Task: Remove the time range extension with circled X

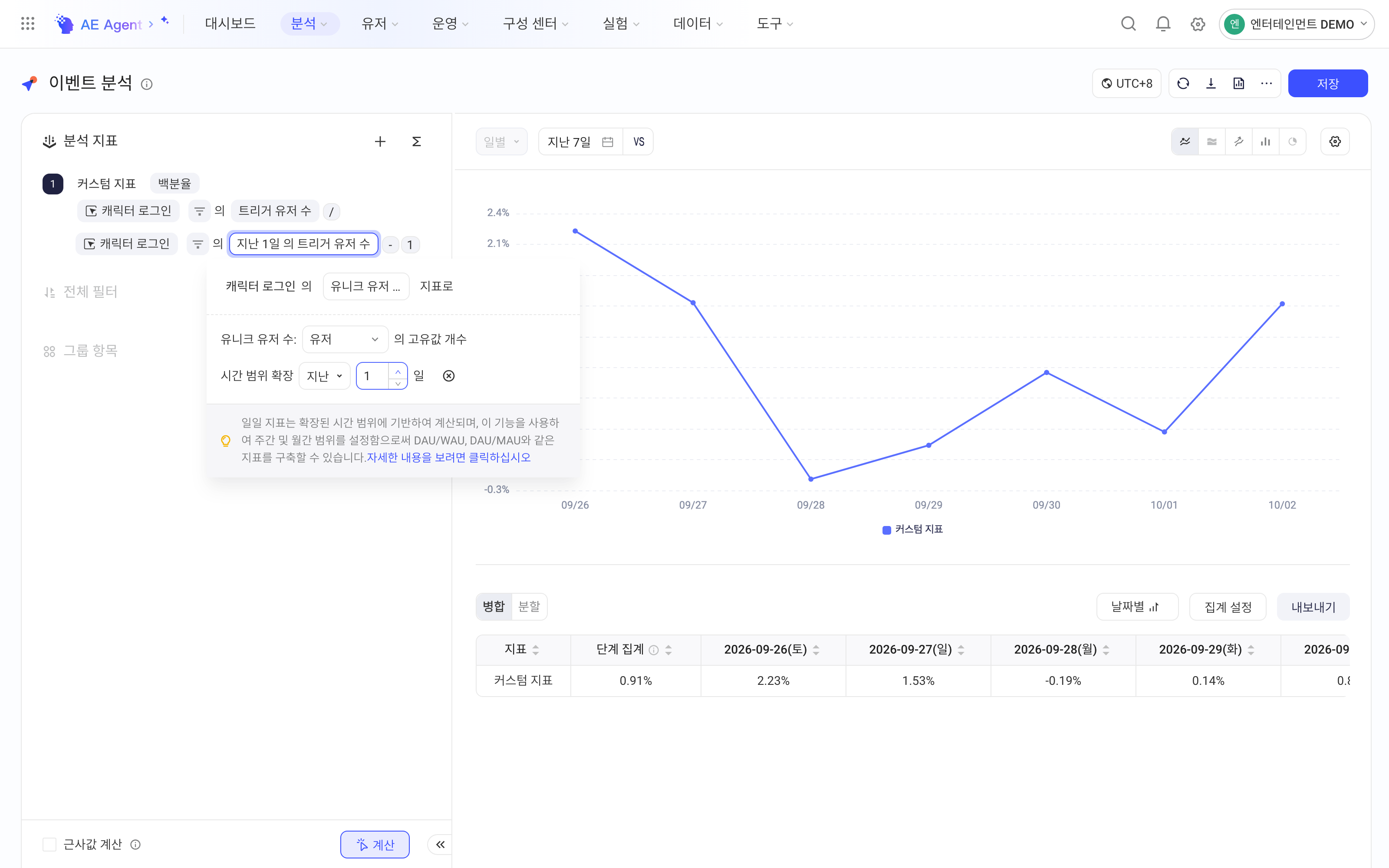Action: (x=449, y=376)
